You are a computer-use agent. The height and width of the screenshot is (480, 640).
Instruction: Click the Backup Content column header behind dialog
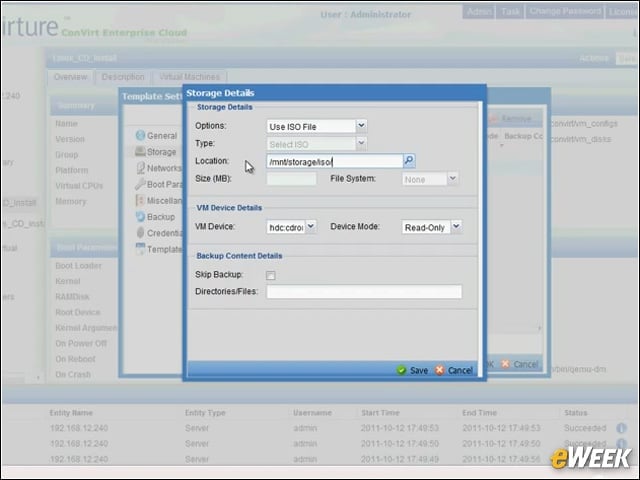click(x=523, y=136)
